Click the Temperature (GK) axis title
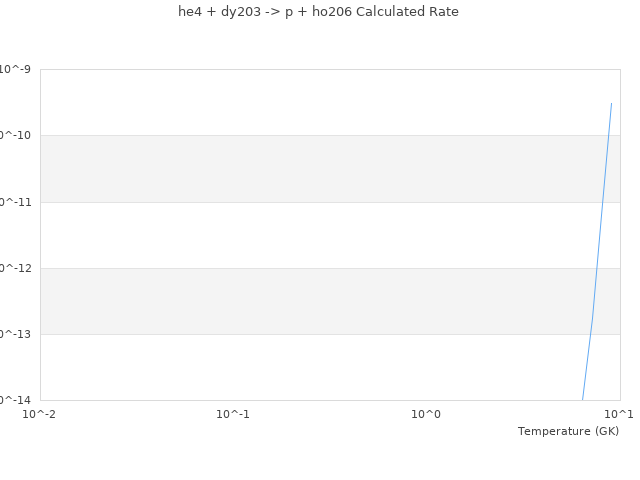 coord(568,431)
